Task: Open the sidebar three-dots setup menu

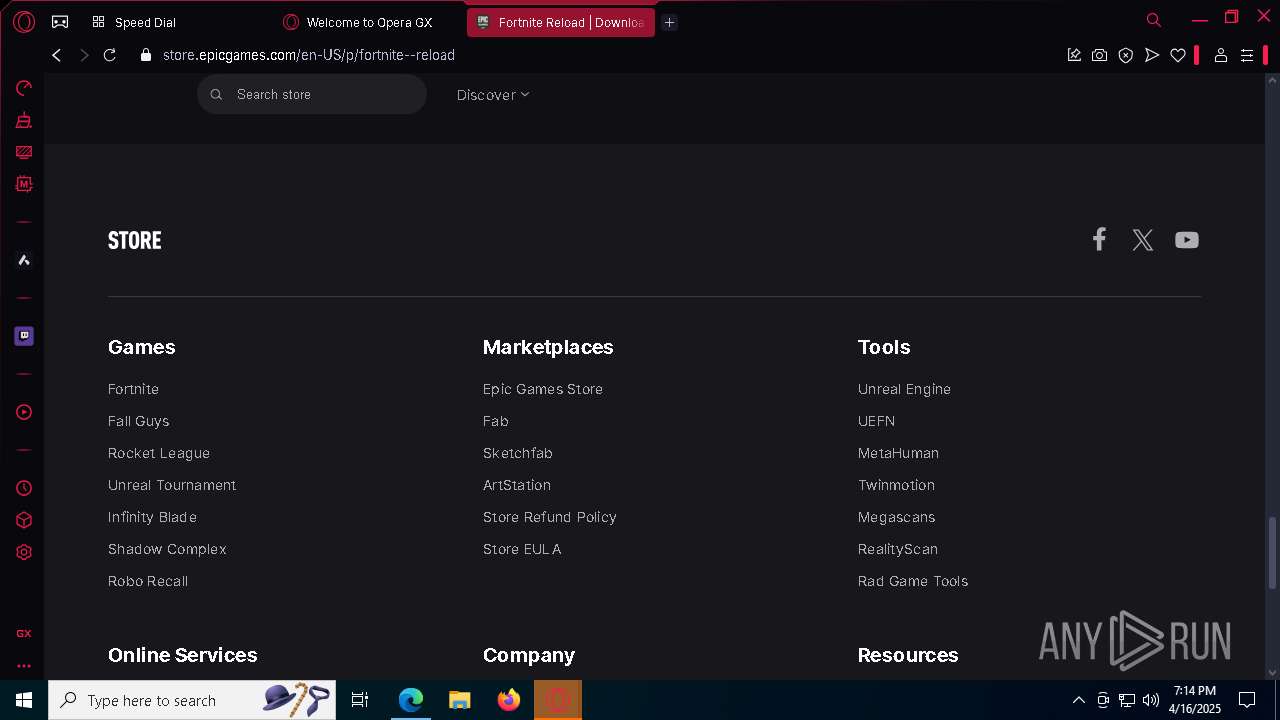Action: coord(24,665)
